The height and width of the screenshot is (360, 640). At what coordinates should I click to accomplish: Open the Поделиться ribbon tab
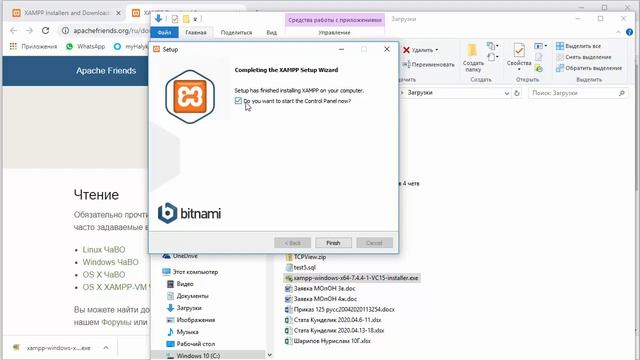point(236,32)
